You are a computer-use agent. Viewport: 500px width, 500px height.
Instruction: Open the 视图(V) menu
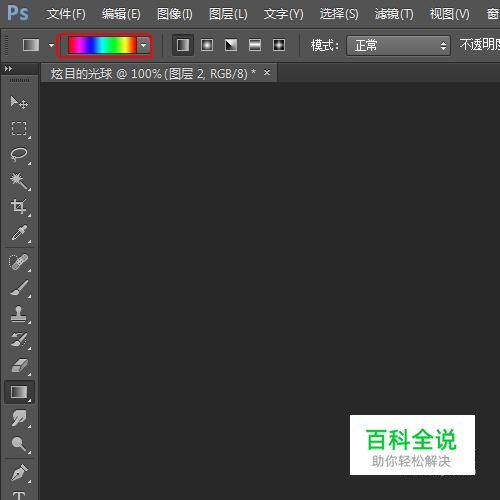[x=449, y=14]
